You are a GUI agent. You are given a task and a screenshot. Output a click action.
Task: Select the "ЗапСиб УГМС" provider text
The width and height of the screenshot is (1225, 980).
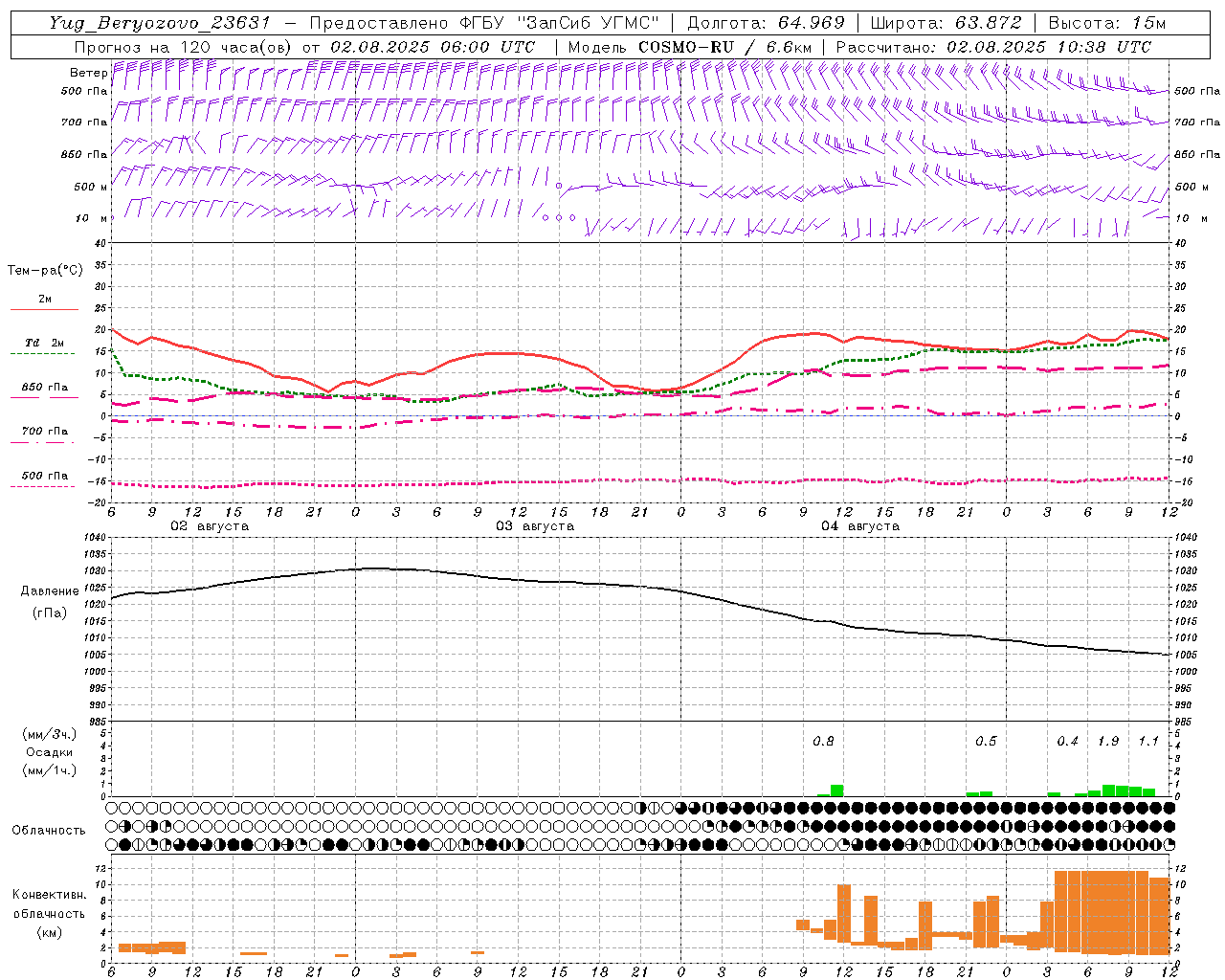coord(589,23)
